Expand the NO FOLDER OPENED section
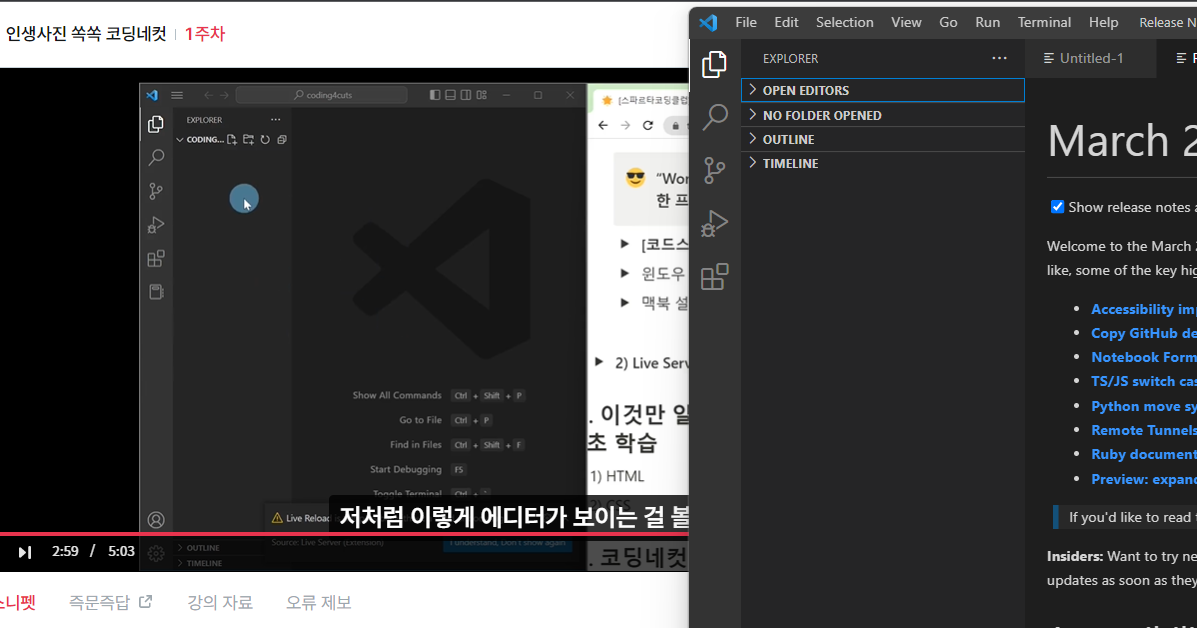Screen dimensions: 1197x628 [x=882, y=115]
